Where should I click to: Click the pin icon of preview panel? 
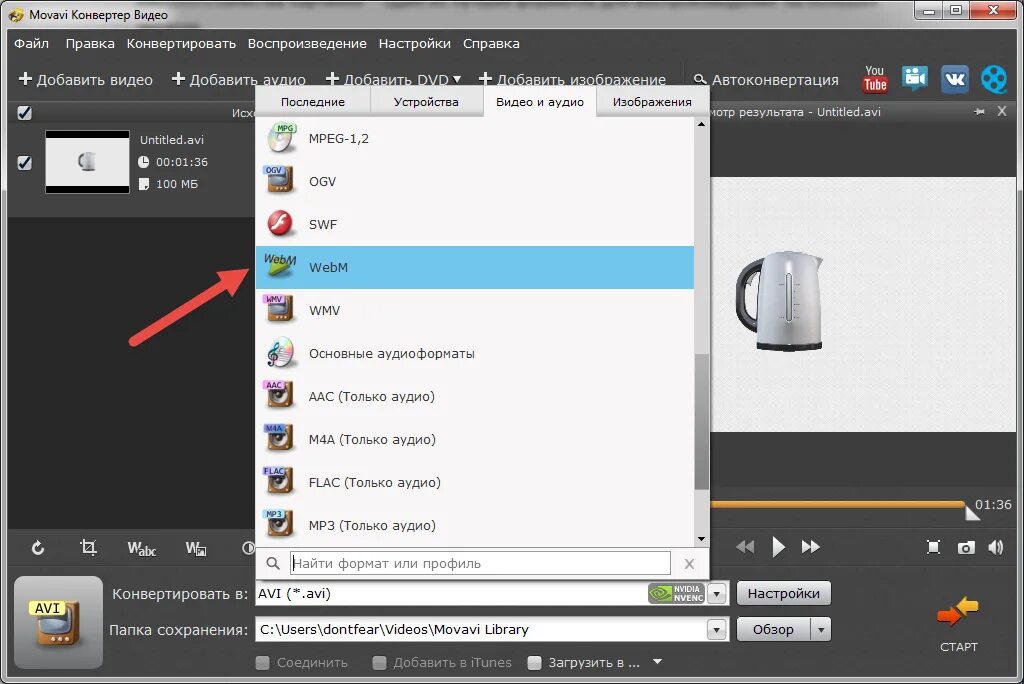tap(980, 112)
